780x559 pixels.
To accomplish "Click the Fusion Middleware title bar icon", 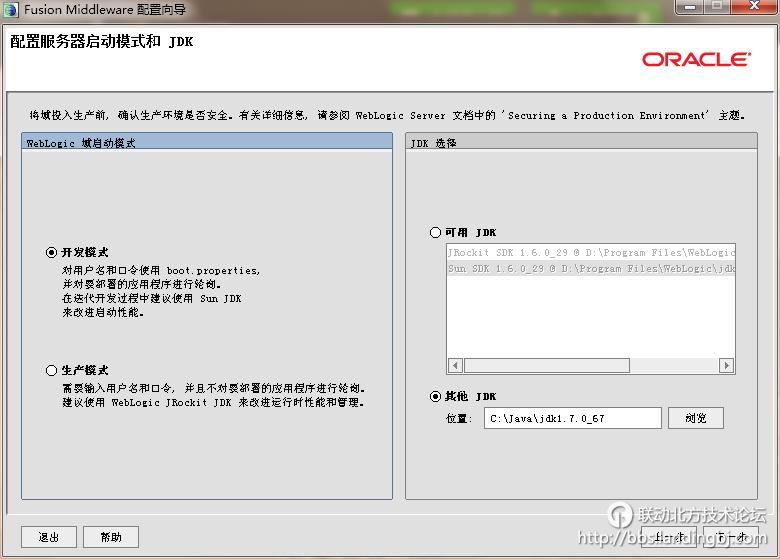I will [10, 9].
